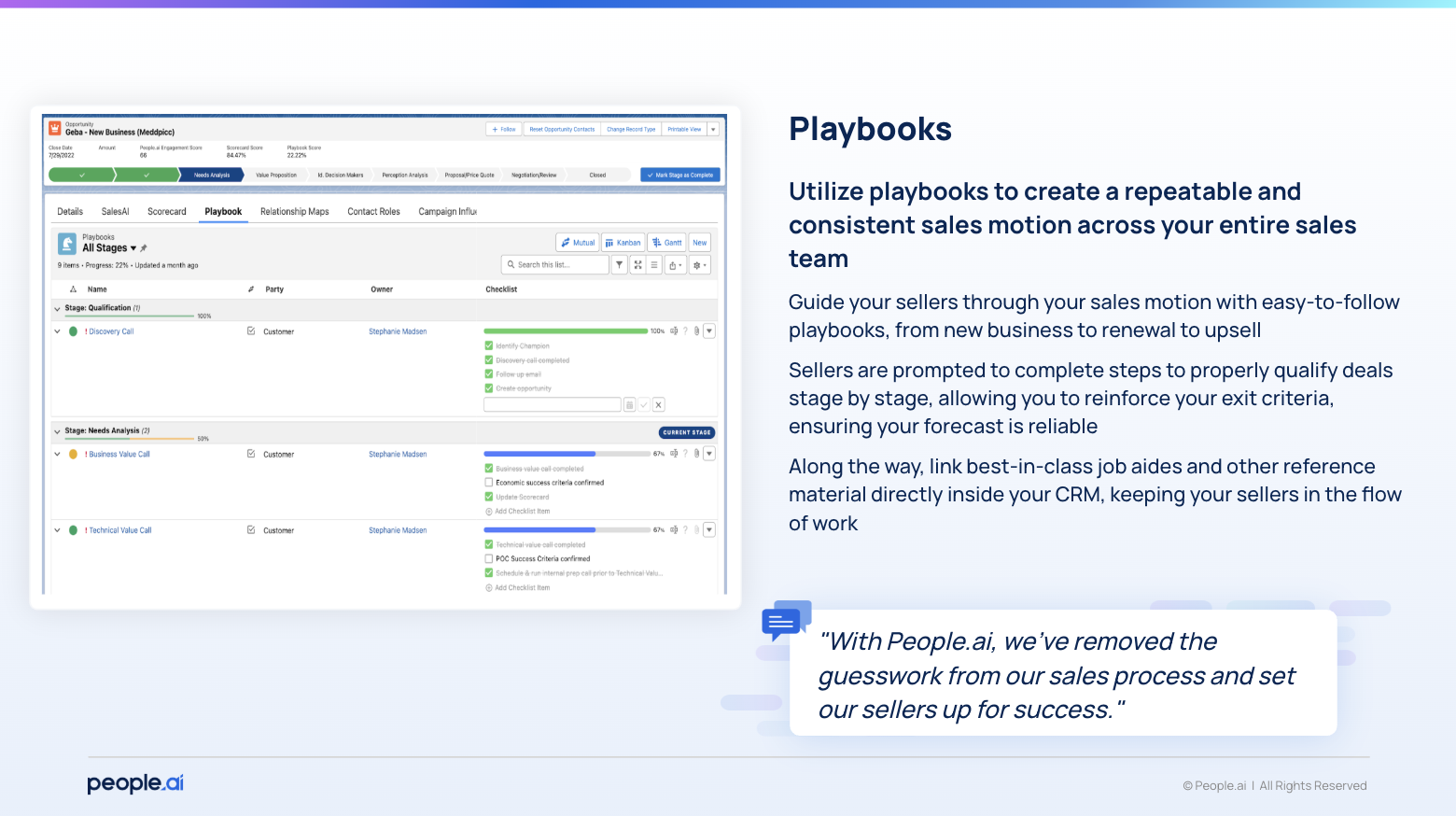Click the expand fullscreen icon in list toolbar
Image resolution: width=1456 pixels, height=816 pixels.
pyautogui.click(x=637, y=265)
